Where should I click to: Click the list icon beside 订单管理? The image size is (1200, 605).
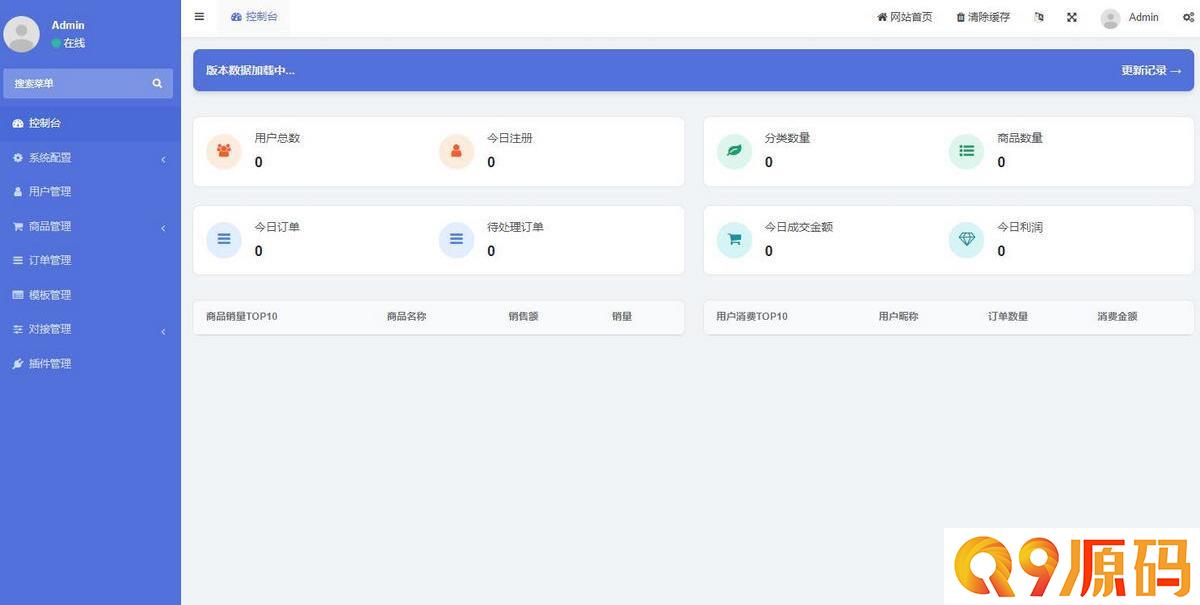point(18,261)
